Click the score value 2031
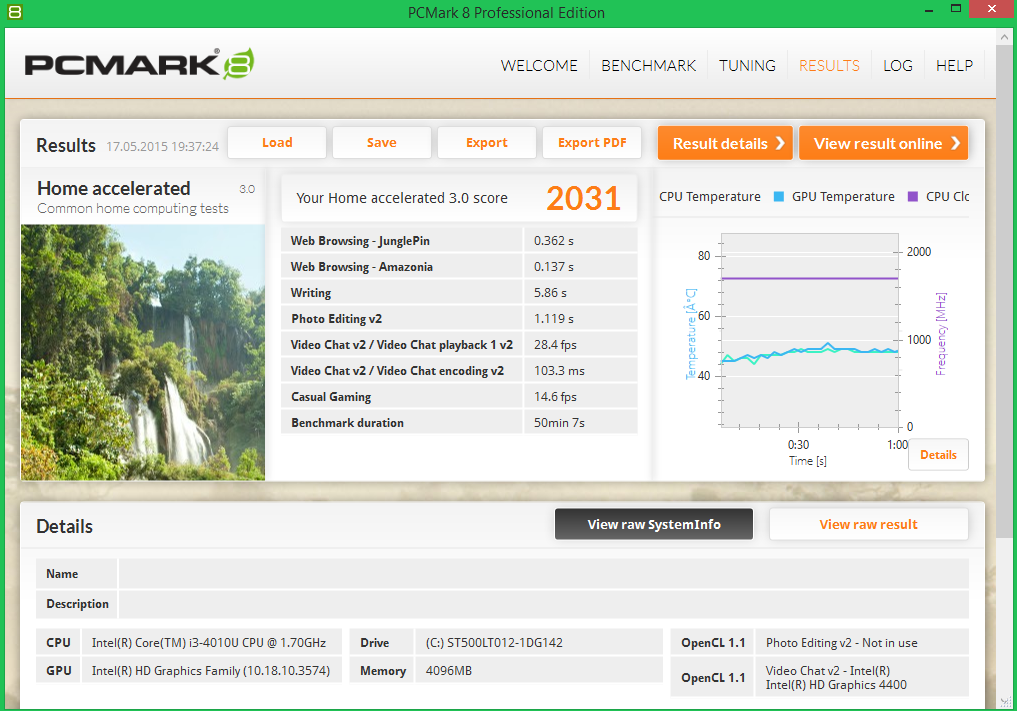Viewport: 1017px width, 711px height. [x=583, y=198]
